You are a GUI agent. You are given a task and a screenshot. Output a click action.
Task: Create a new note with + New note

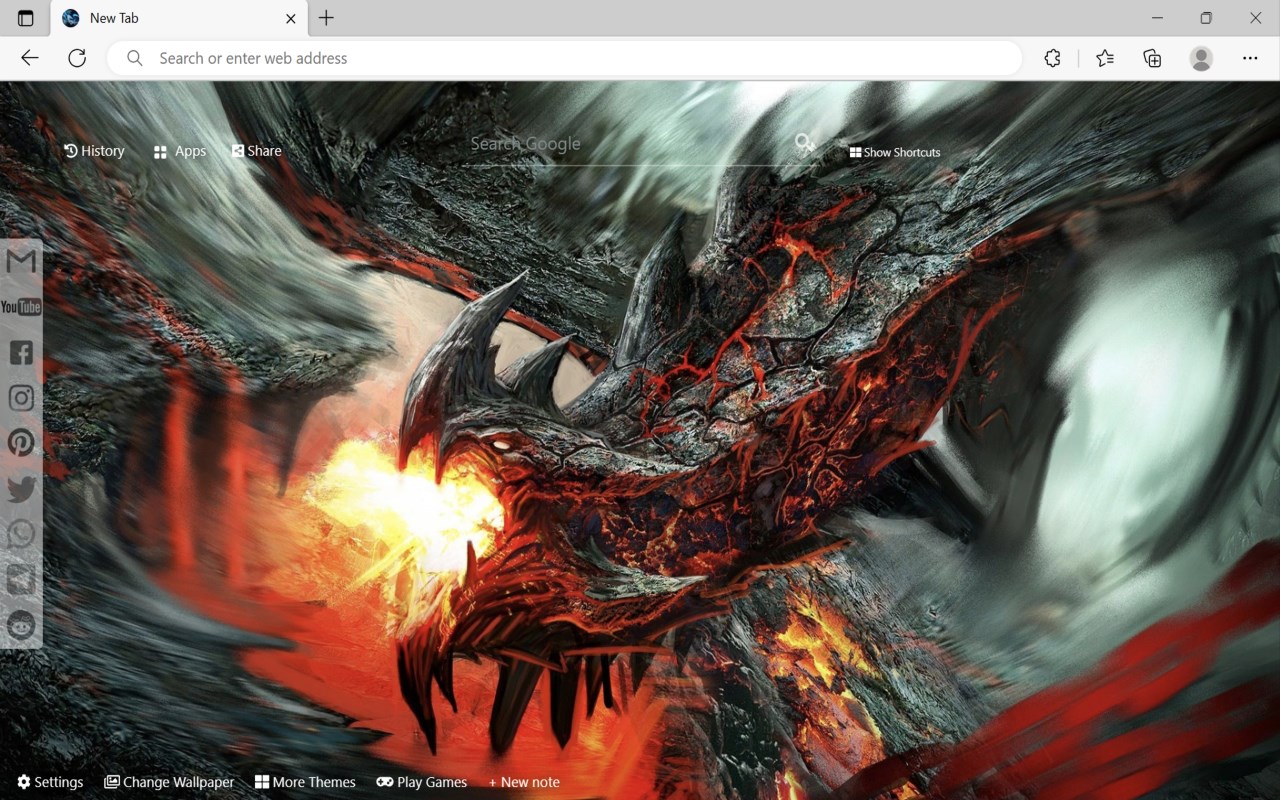(x=524, y=782)
